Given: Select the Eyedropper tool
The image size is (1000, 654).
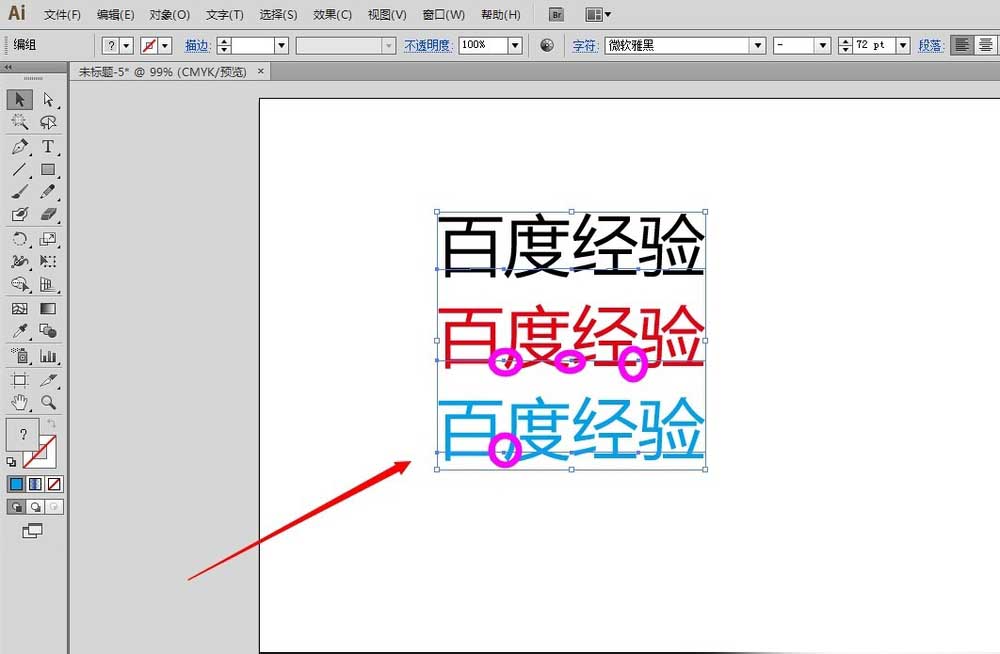Looking at the screenshot, I should pyautogui.click(x=20, y=331).
